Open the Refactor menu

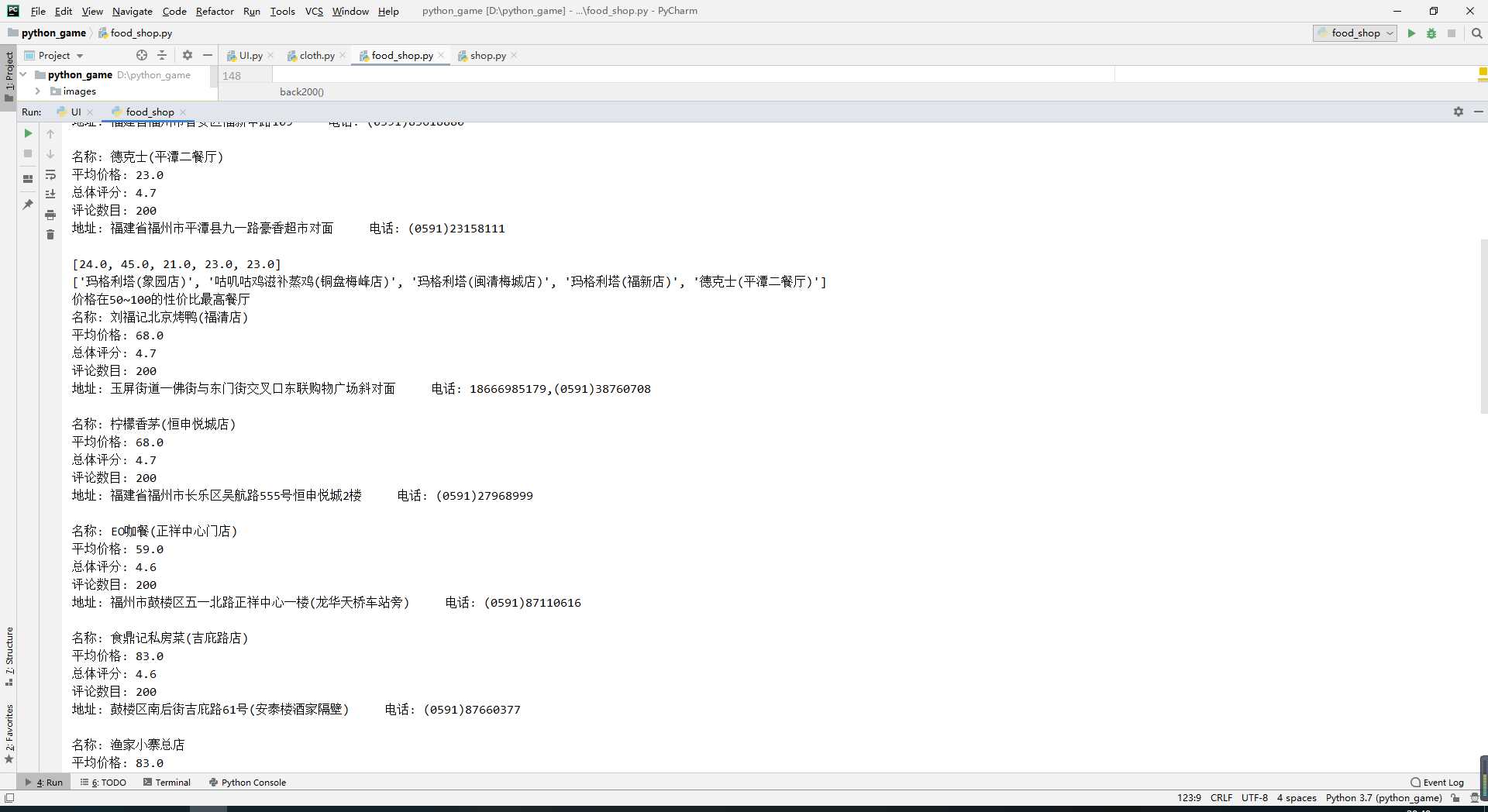(215, 11)
